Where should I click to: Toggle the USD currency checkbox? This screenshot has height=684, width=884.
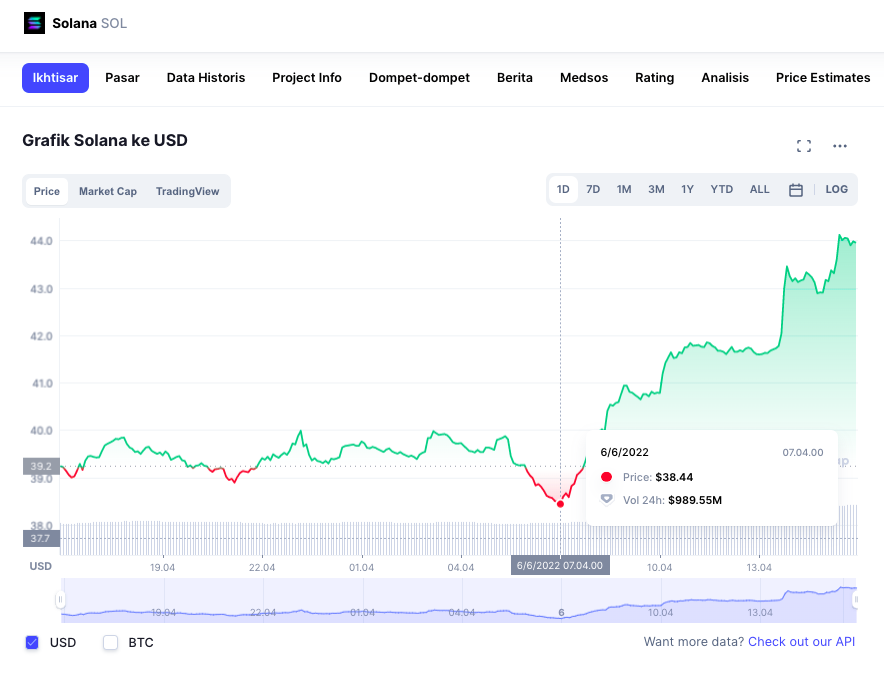point(32,642)
